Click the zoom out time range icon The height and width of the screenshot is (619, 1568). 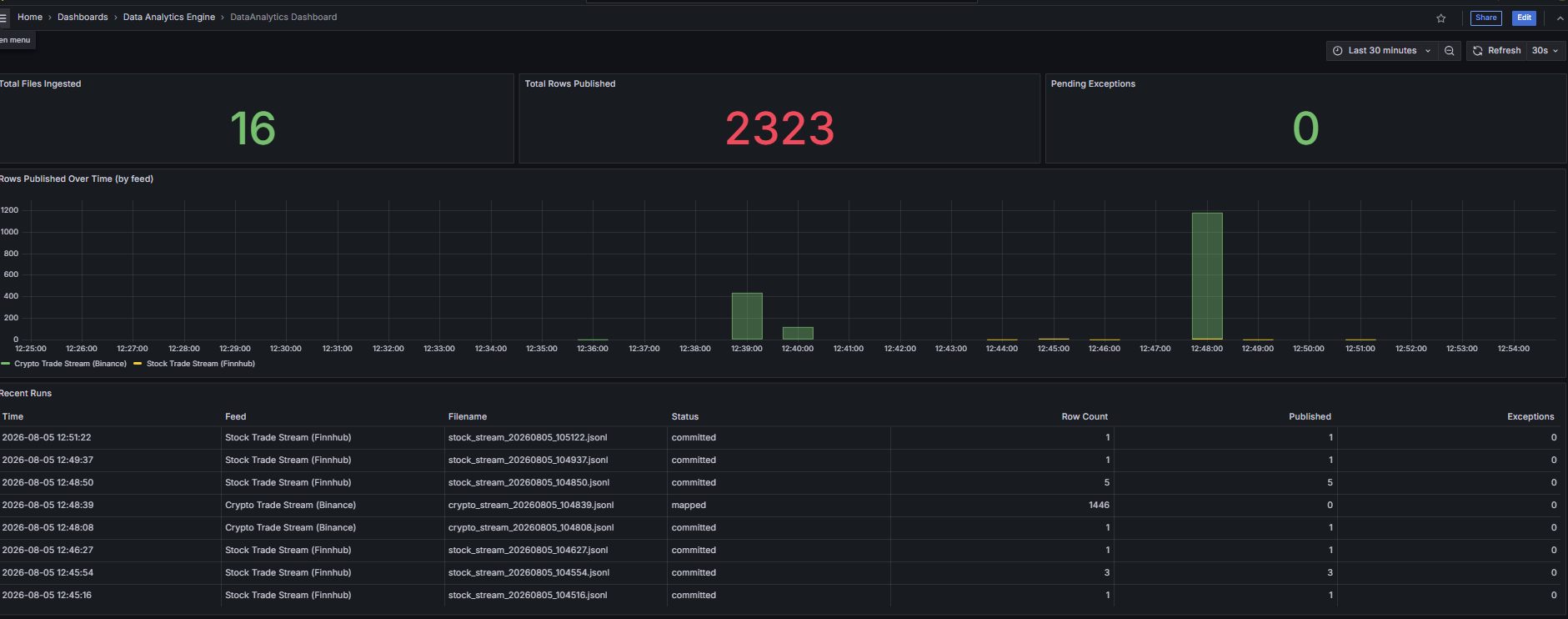click(x=1450, y=51)
